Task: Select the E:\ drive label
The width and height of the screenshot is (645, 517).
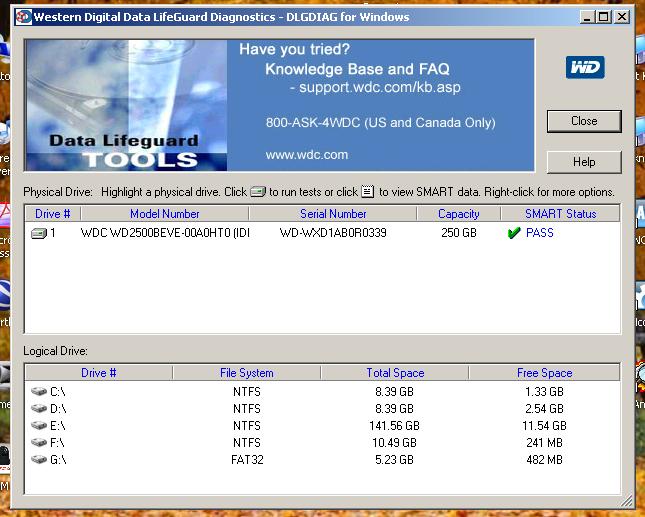Action: coord(58,426)
